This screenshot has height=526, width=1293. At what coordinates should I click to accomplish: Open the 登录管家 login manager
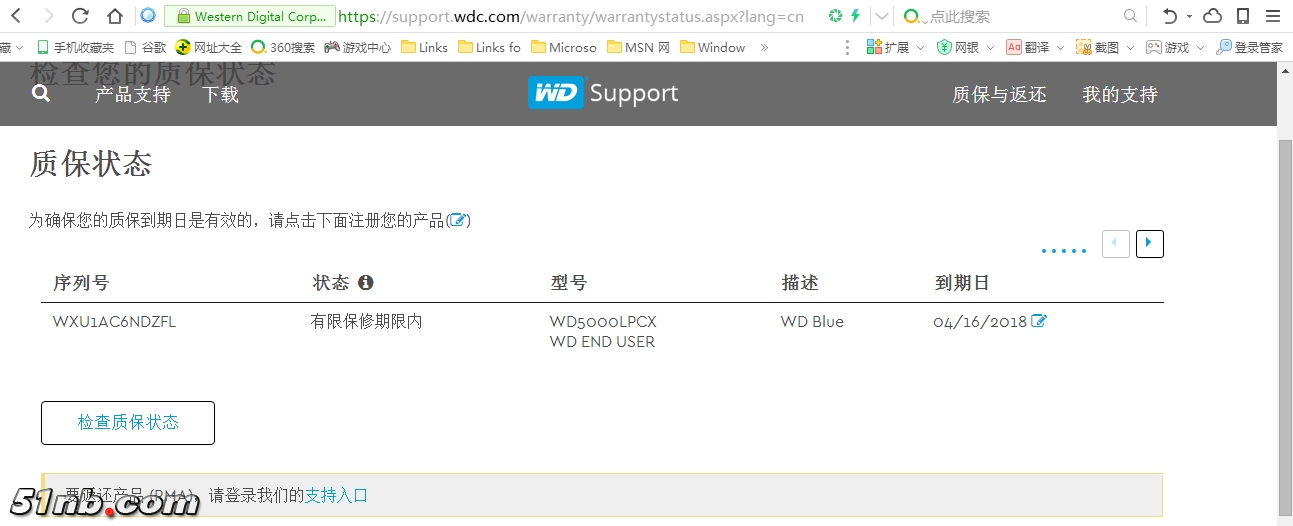[x=1249, y=47]
